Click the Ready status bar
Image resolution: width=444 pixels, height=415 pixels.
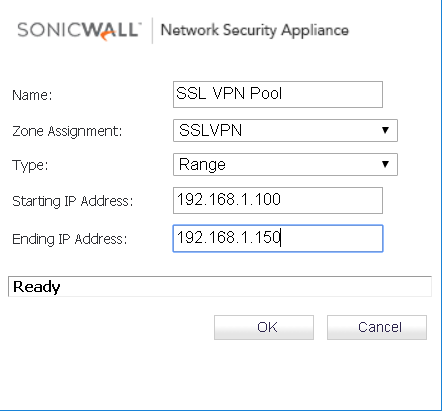coord(220,286)
